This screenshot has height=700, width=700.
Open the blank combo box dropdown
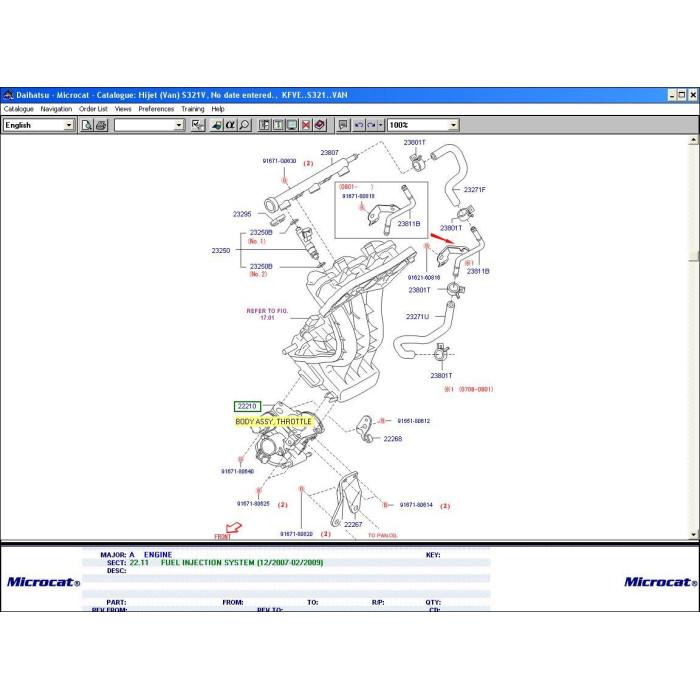point(179,125)
